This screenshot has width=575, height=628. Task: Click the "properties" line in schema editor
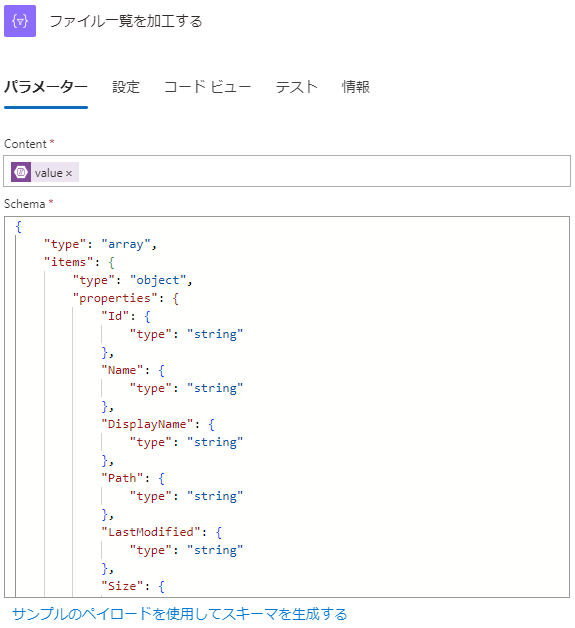click(x=126, y=298)
